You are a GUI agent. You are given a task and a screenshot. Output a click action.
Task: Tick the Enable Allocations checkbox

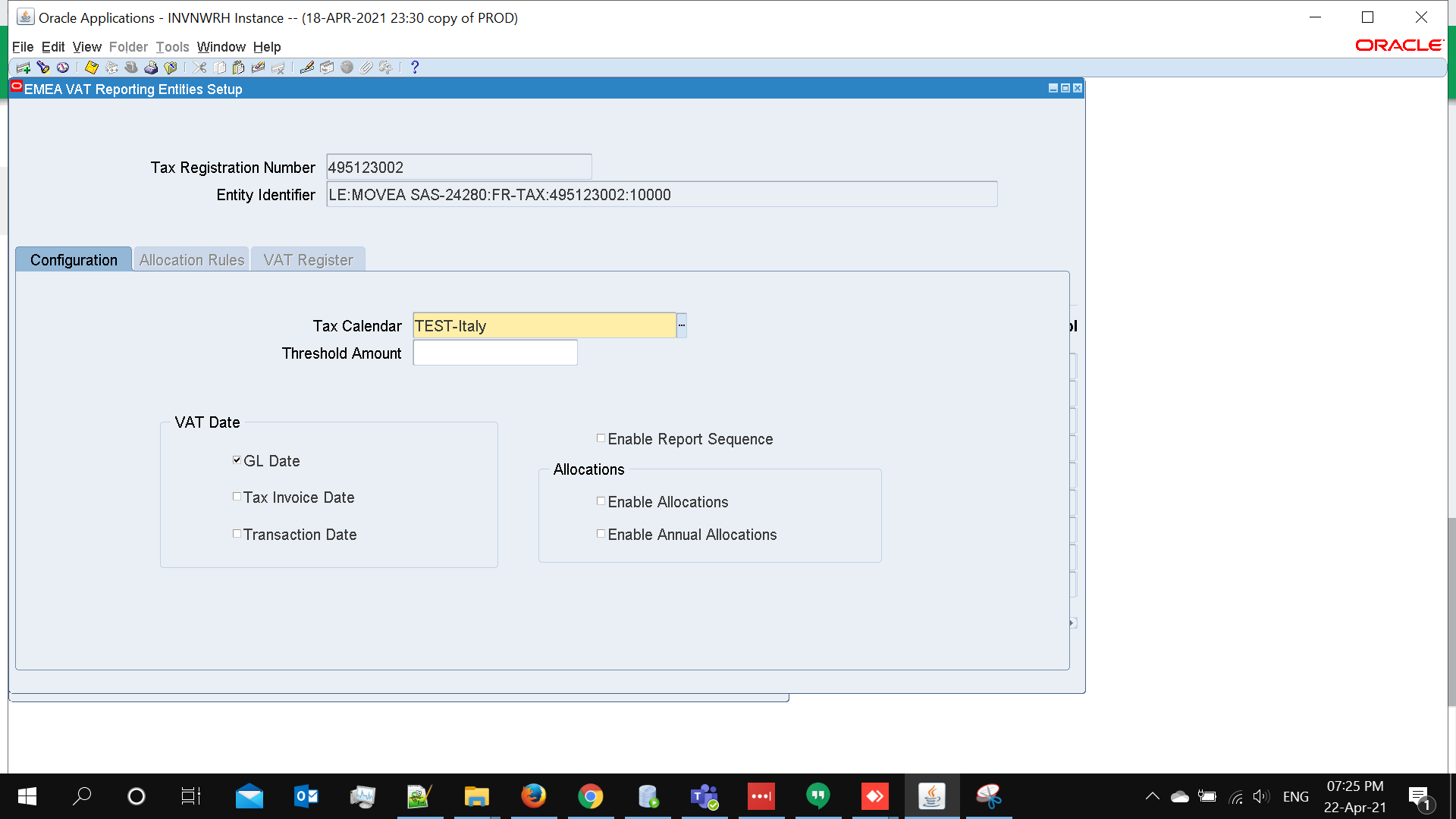[601, 501]
